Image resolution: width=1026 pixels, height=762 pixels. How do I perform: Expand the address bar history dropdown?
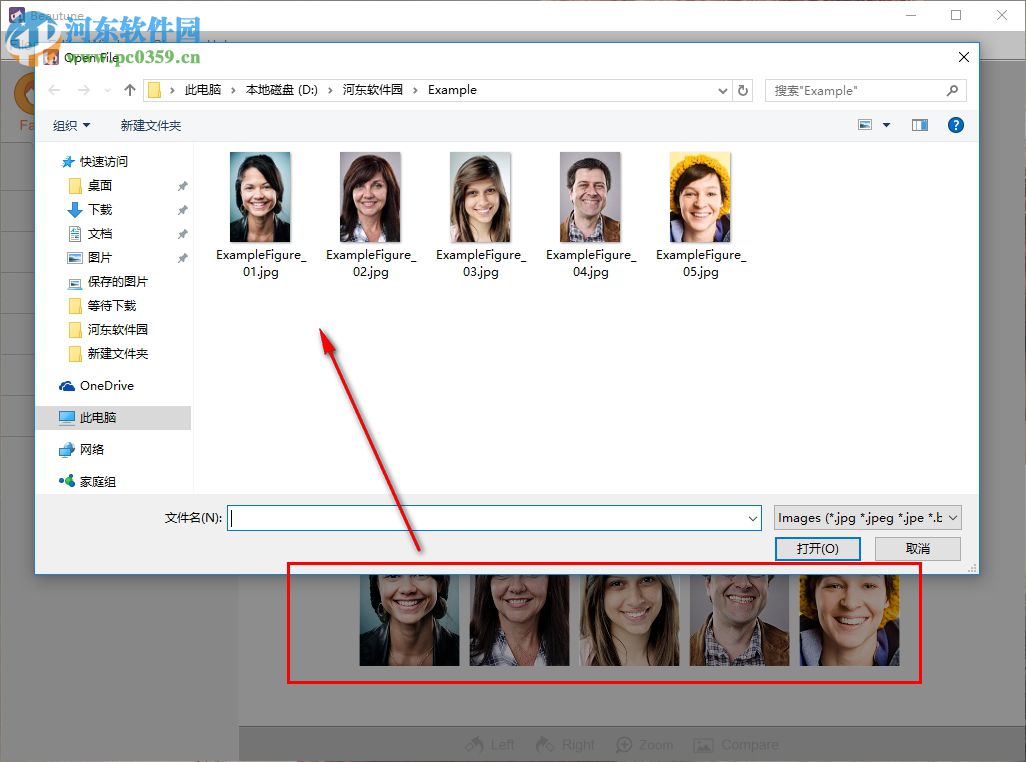click(x=722, y=90)
